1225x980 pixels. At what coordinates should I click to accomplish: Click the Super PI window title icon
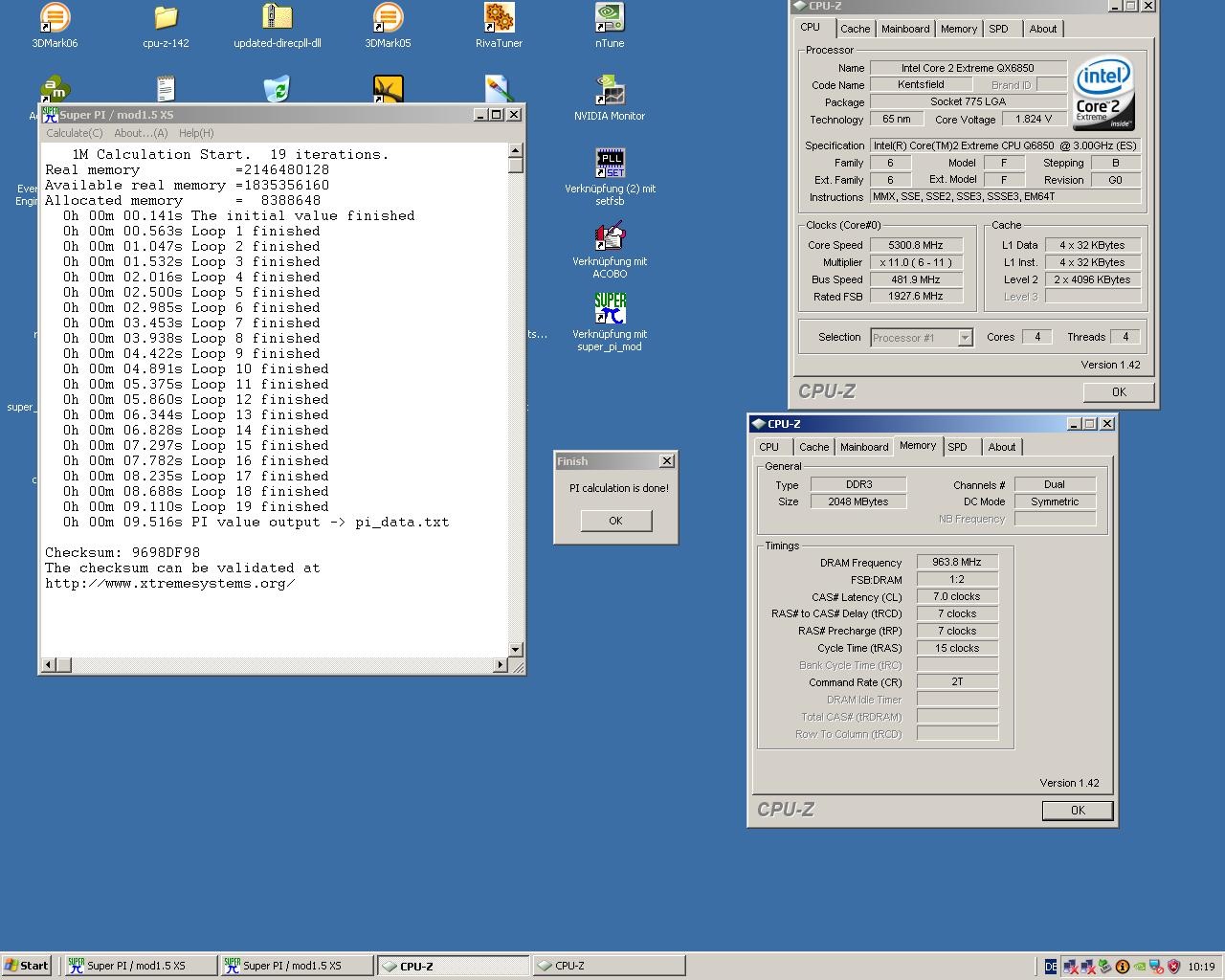point(50,114)
